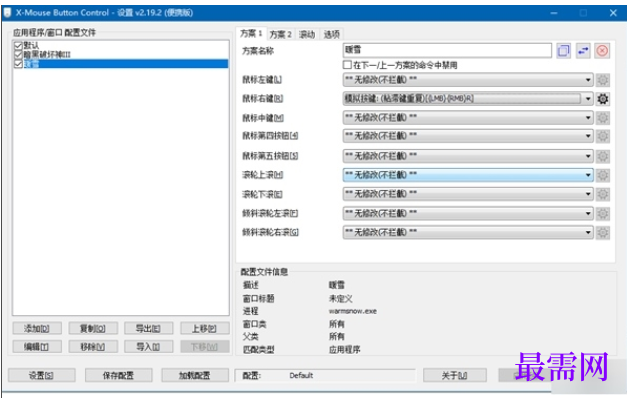Viewport: 627px width, 398px height.
Task: Open the 倾斜滚轮右滚 dropdown
Action: click(468, 232)
